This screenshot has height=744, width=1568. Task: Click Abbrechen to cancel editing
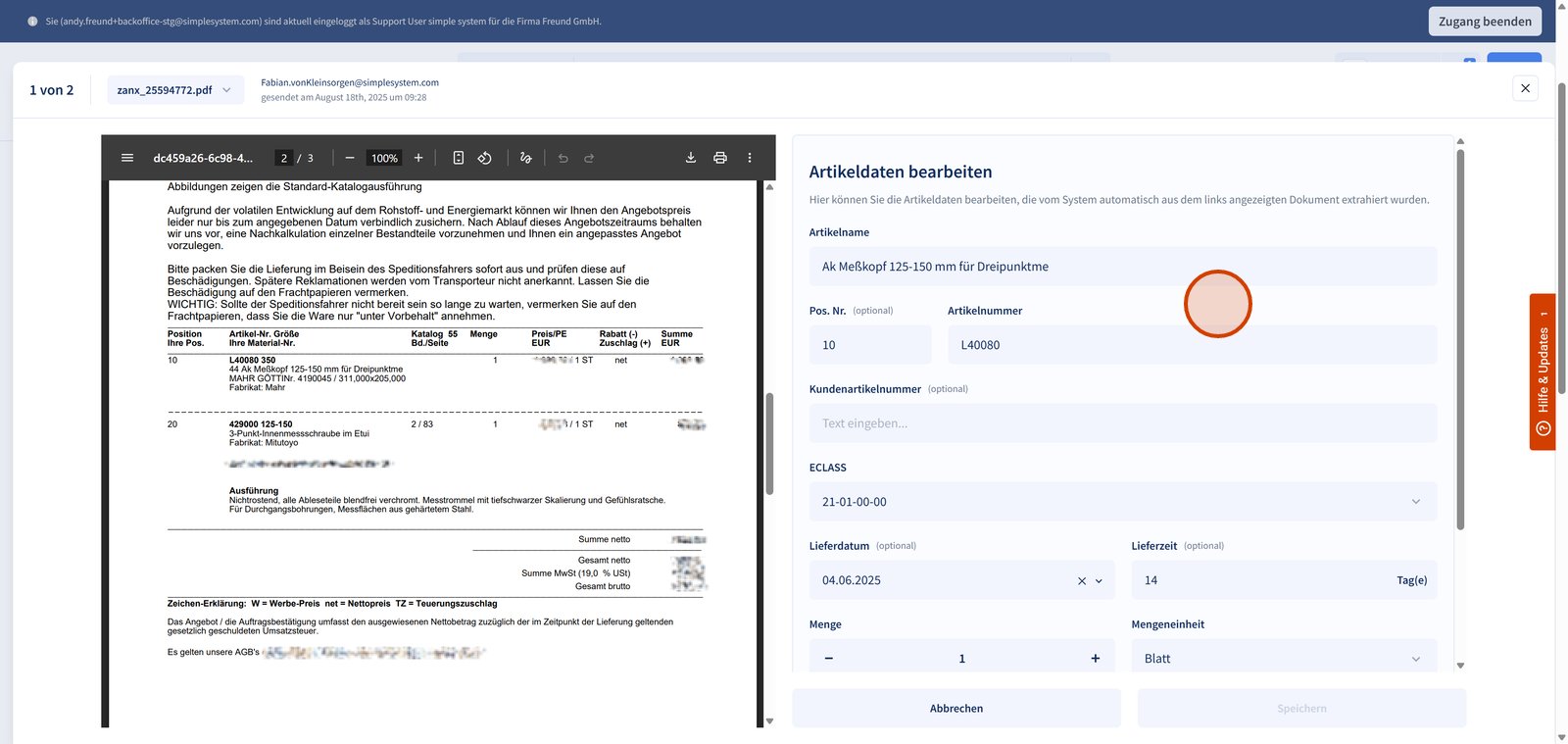click(955, 708)
